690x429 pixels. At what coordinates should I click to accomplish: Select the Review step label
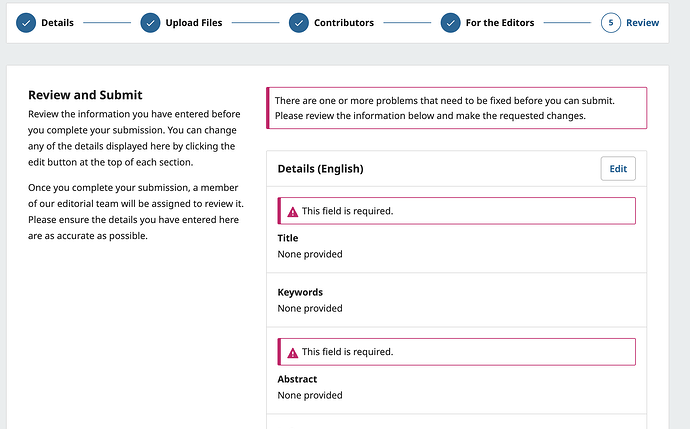pos(642,23)
